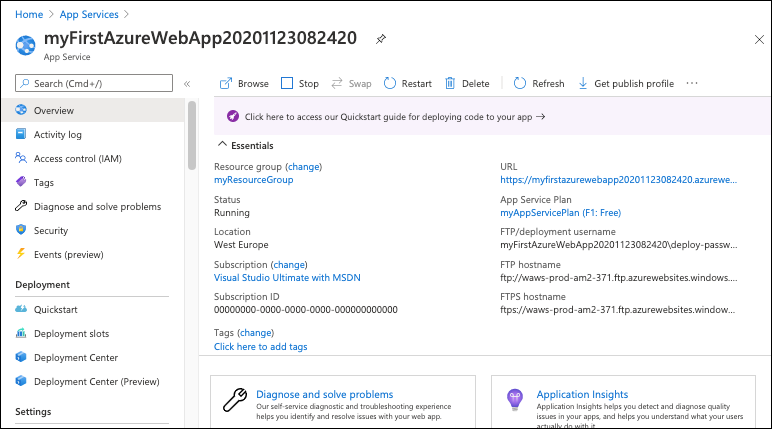Click the Swap arrows icon
Image resolution: width=772 pixels, height=429 pixels.
[x=337, y=83]
